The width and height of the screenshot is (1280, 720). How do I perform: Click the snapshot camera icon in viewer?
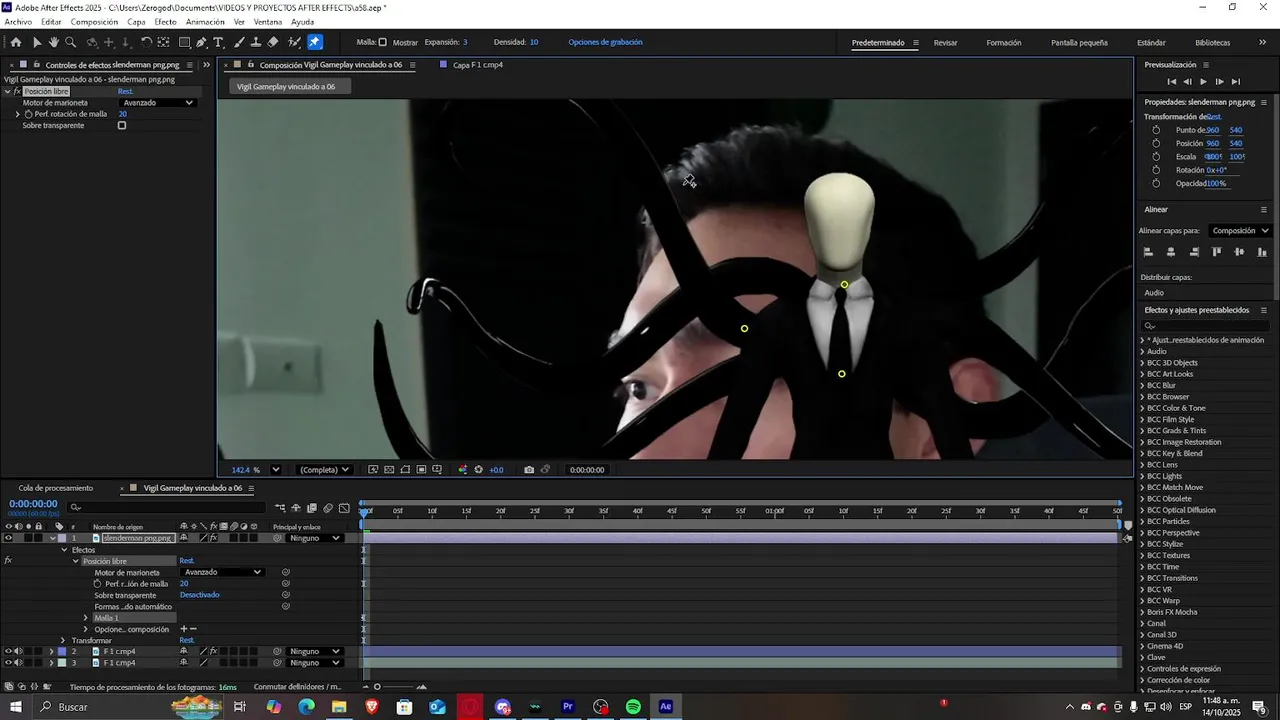point(529,470)
